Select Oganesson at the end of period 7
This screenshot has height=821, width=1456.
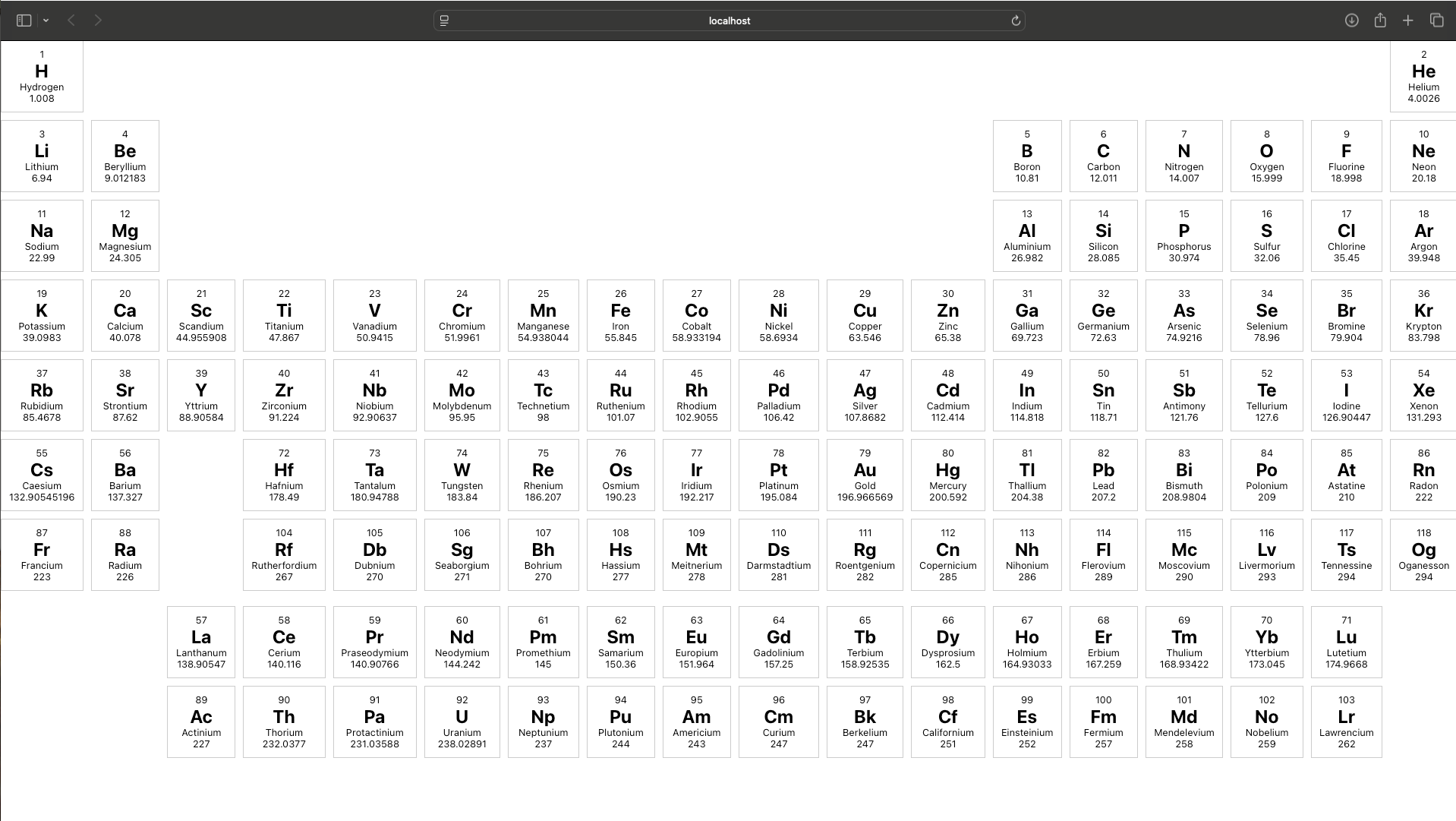[1423, 554]
